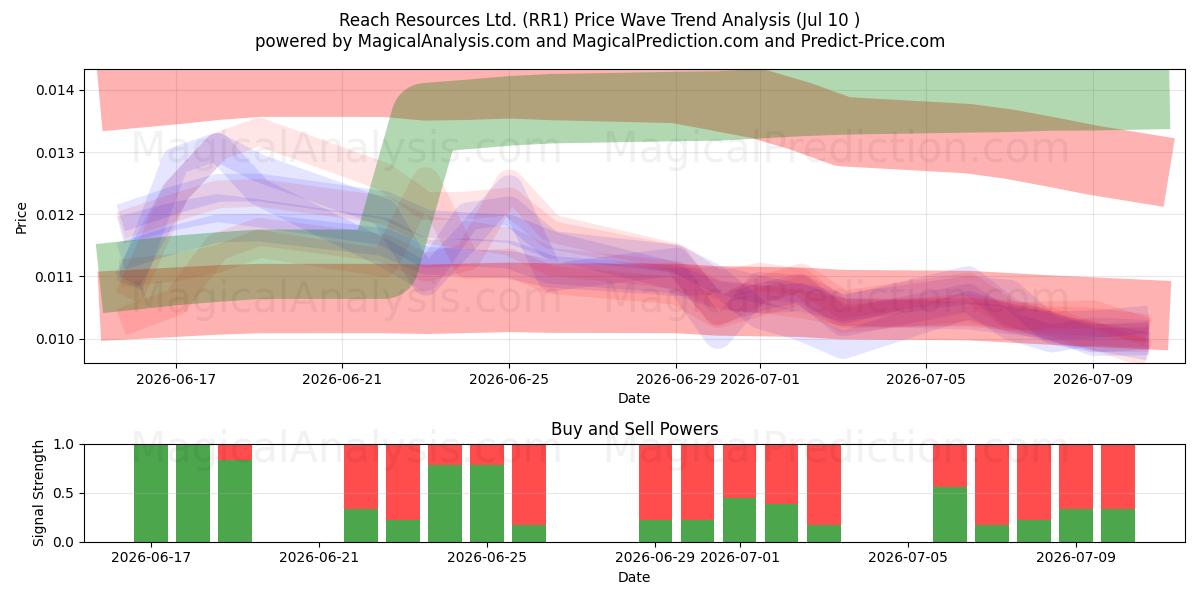Viewport: 1200px width, 600px height.
Task: Click the 0.5 signal strength tick label
Action: coord(64,493)
